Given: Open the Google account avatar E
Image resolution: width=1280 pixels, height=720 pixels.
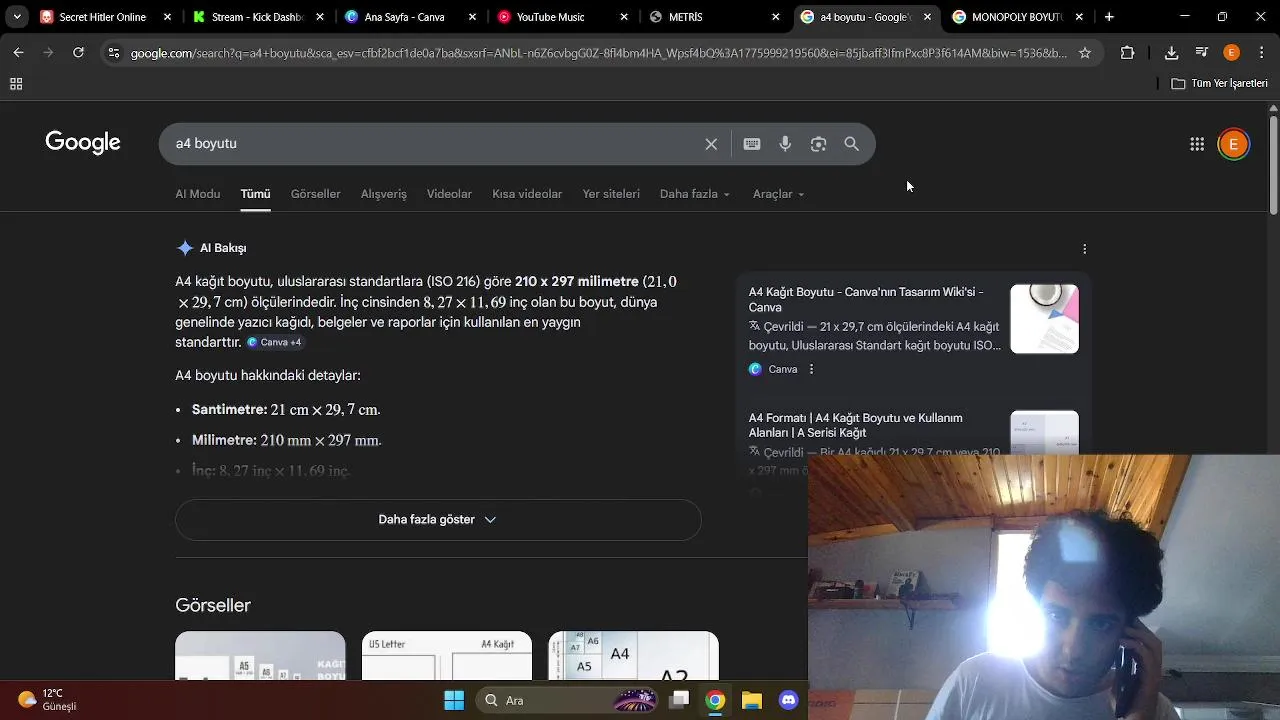Looking at the screenshot, I should point(1233,144).
